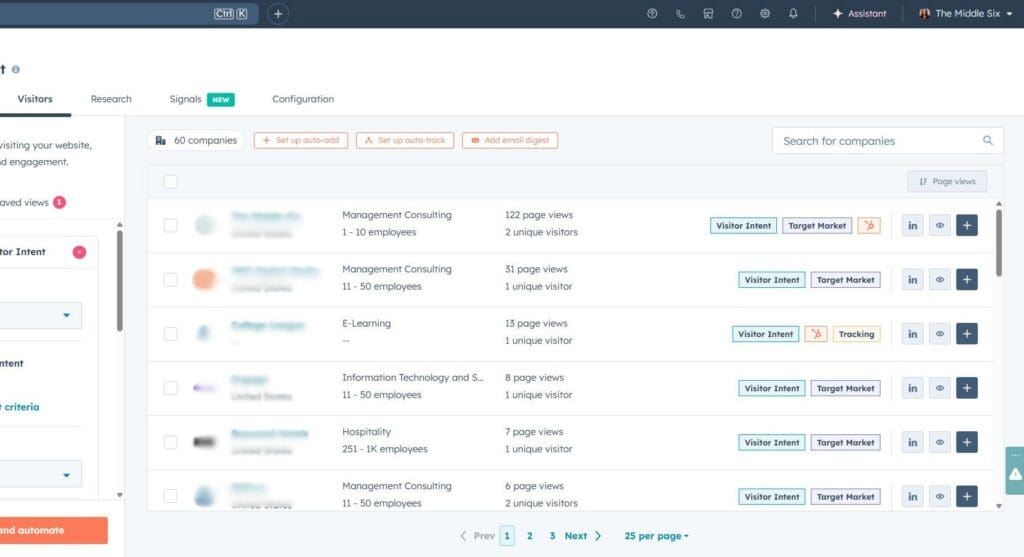Open the calling phone icon
The width and height of the screenshot is (1024, 557).
click(680, 13)
